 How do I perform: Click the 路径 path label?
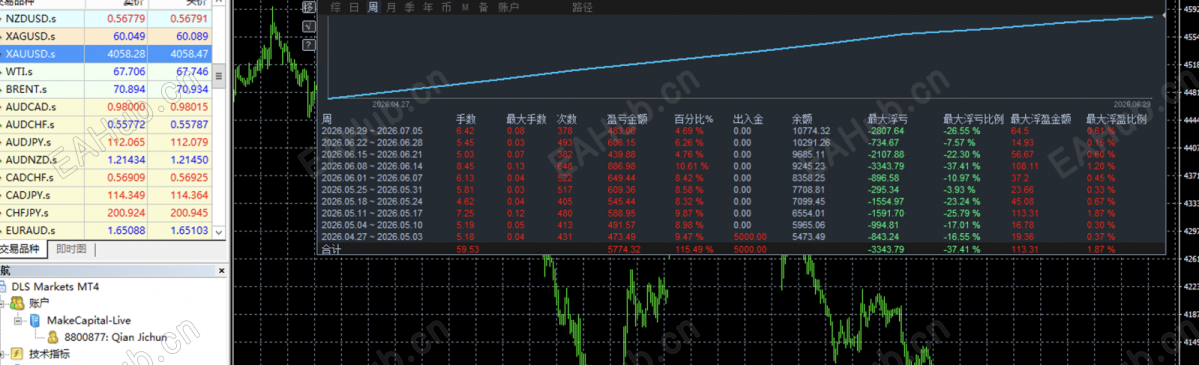coord(583,8)
